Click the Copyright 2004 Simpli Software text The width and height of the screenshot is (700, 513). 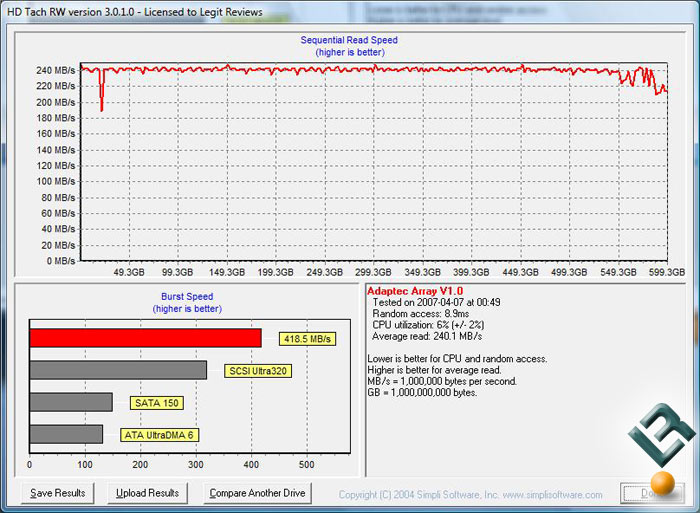[x=419, y=495]
